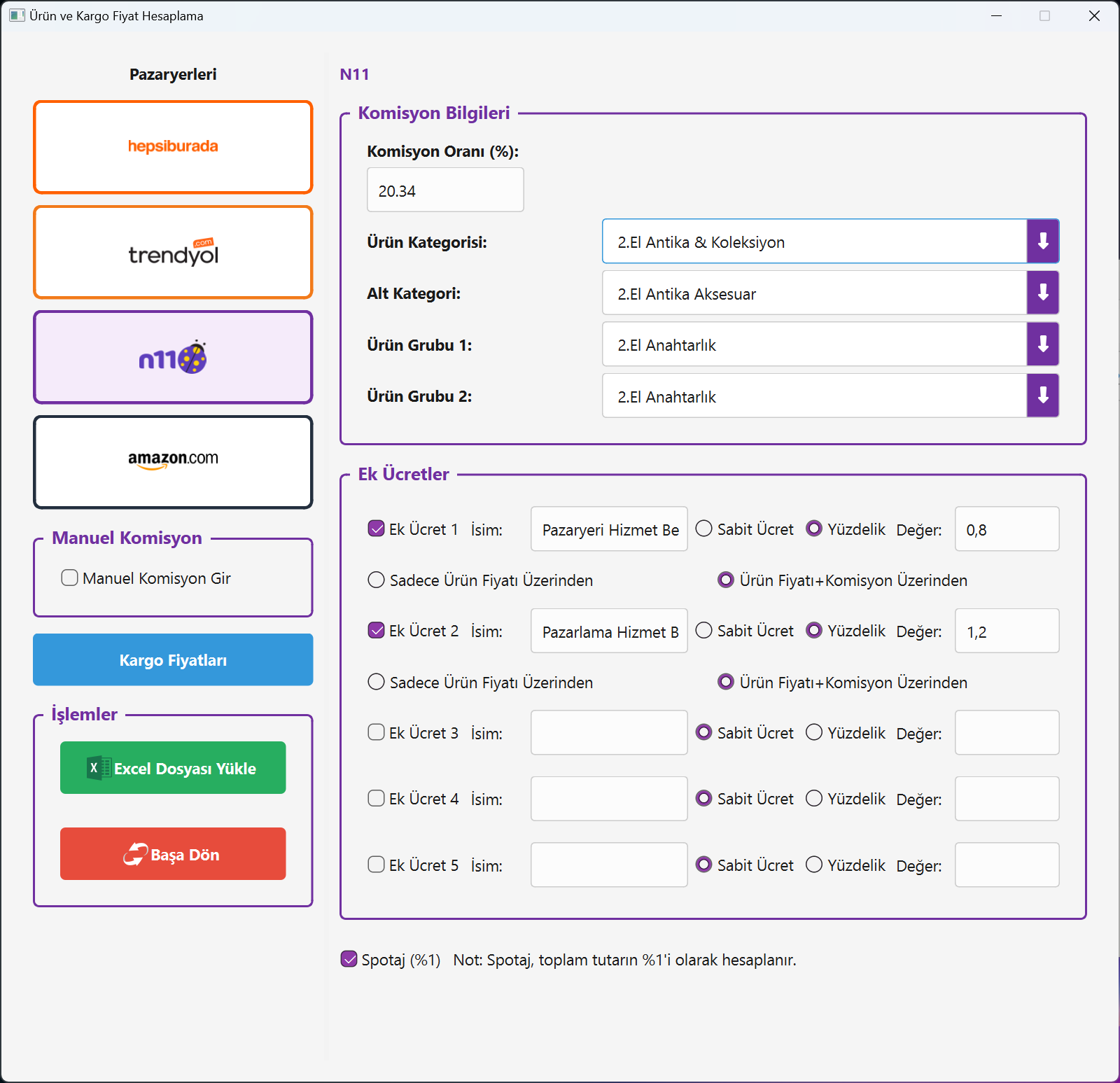Click the Komisyon Oranı input field
The image size is (1120, 1083).
[445, 190]
